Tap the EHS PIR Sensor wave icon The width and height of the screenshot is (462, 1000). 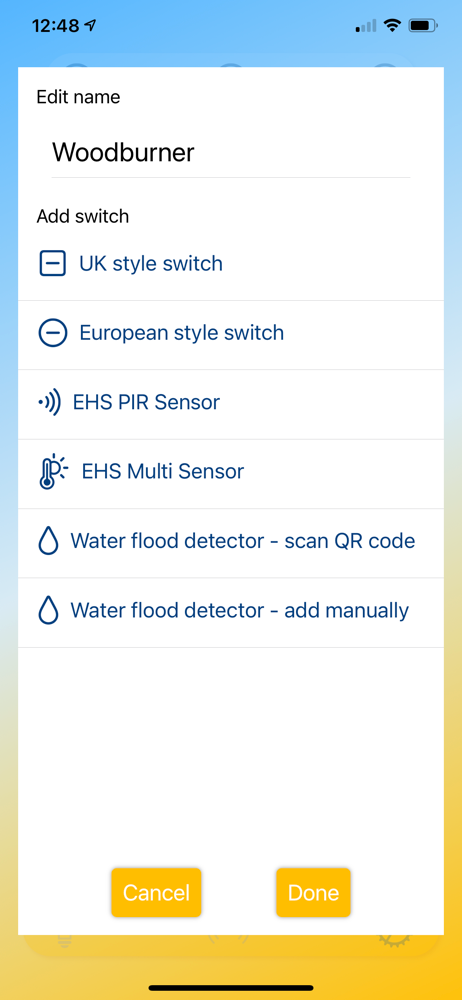[49, 402]
